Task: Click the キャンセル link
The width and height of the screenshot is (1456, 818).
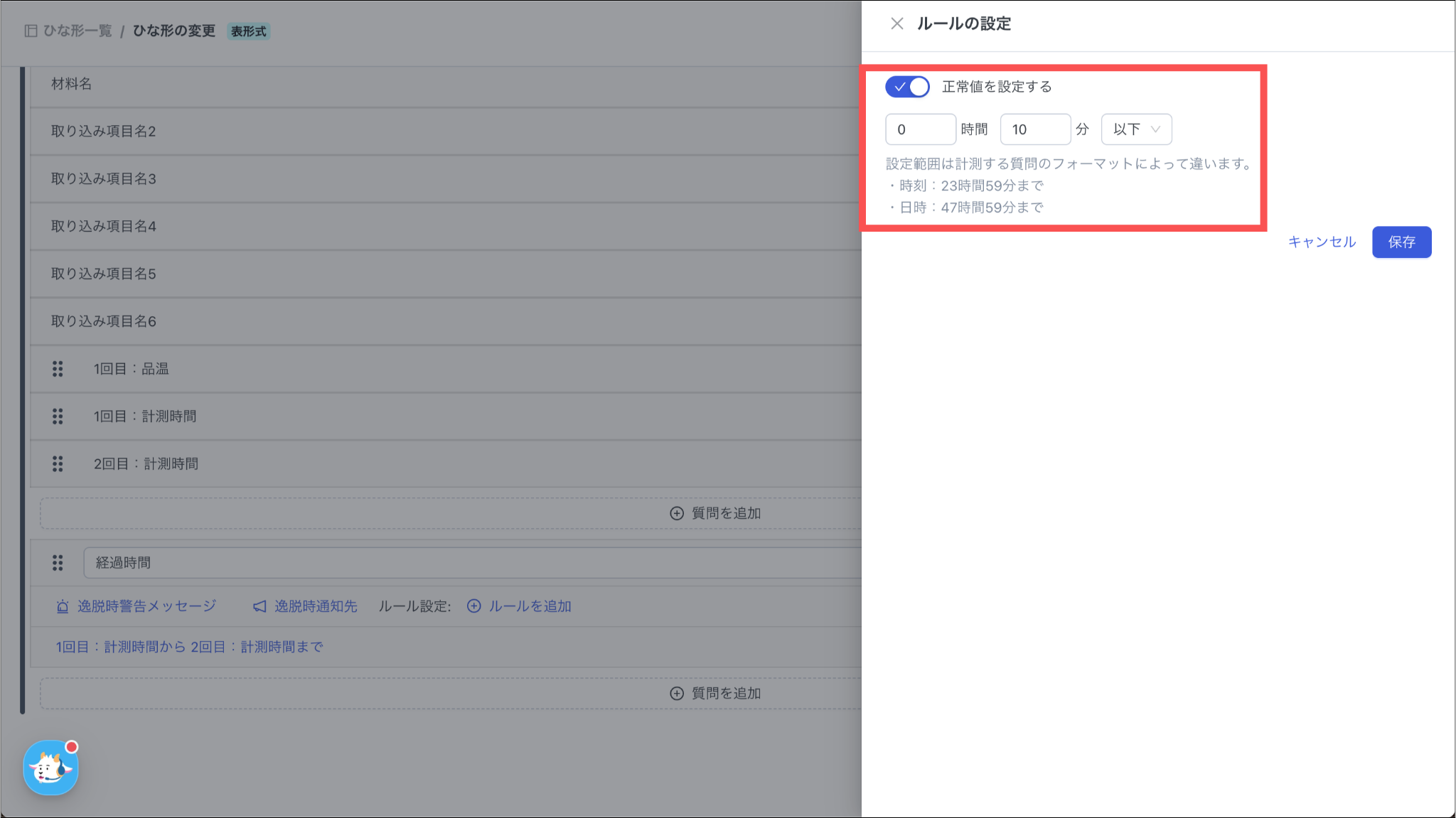Action: (x=1322, y=242)
